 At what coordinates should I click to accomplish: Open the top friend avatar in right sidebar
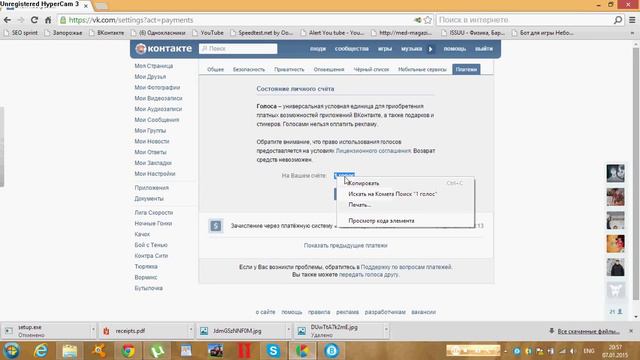615,173
